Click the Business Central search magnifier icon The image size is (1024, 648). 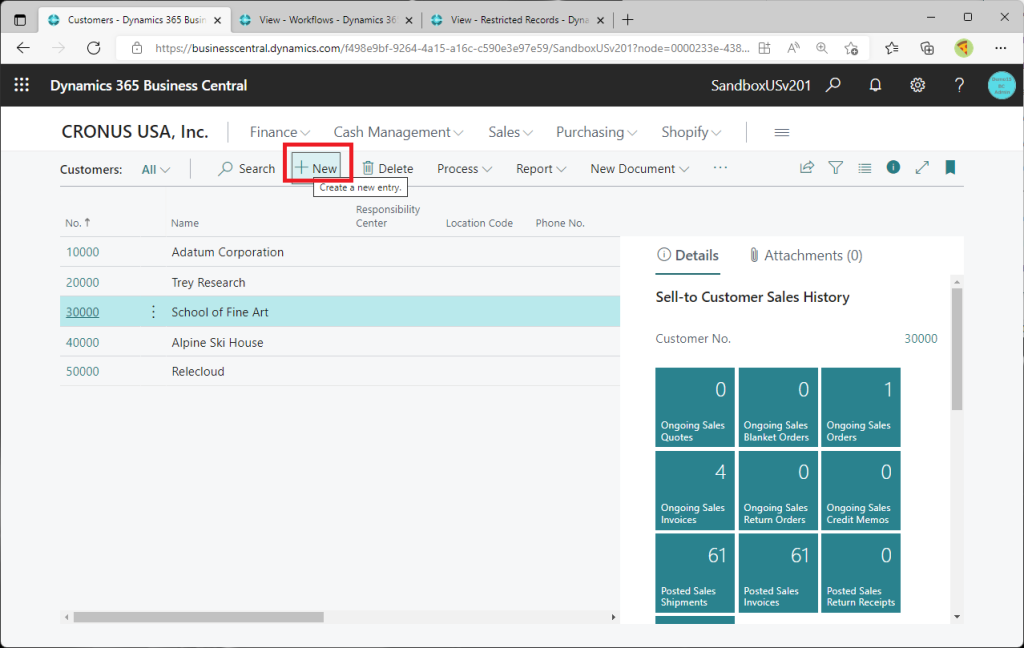(x=833, y=85)
